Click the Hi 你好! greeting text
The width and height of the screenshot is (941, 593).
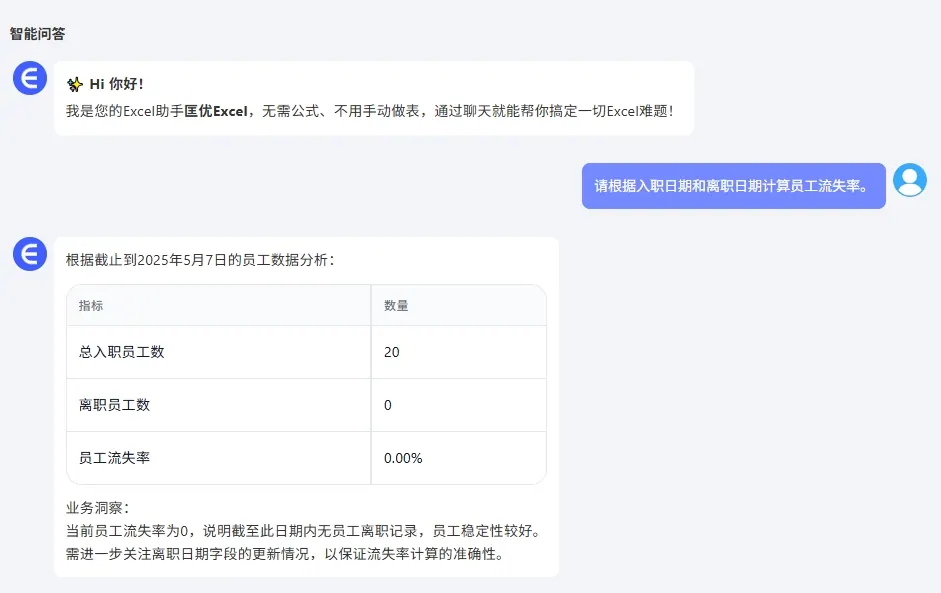pyautogui.click(x=116, y=84)
